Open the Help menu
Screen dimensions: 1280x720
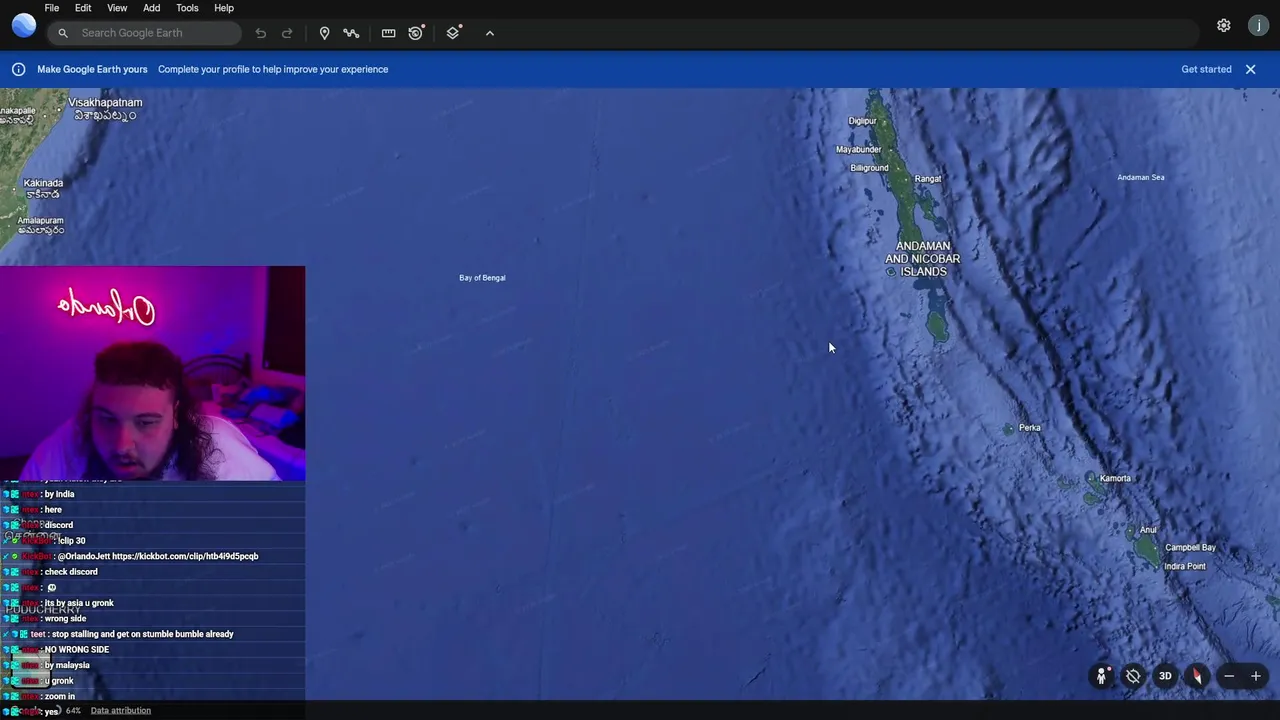(x=224, y=8)
